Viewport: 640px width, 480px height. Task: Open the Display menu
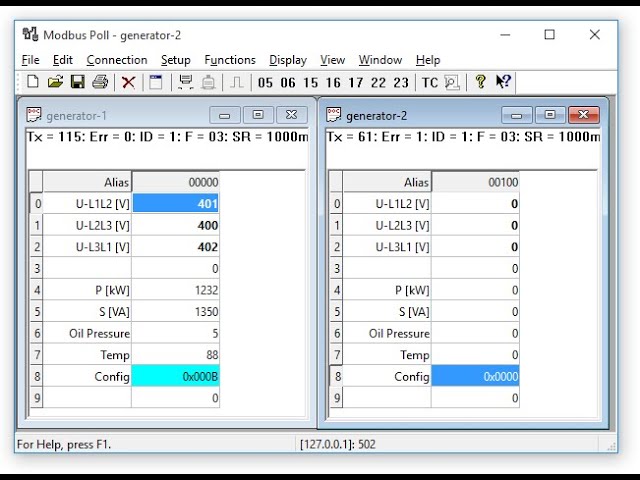(x=288, y=60)
